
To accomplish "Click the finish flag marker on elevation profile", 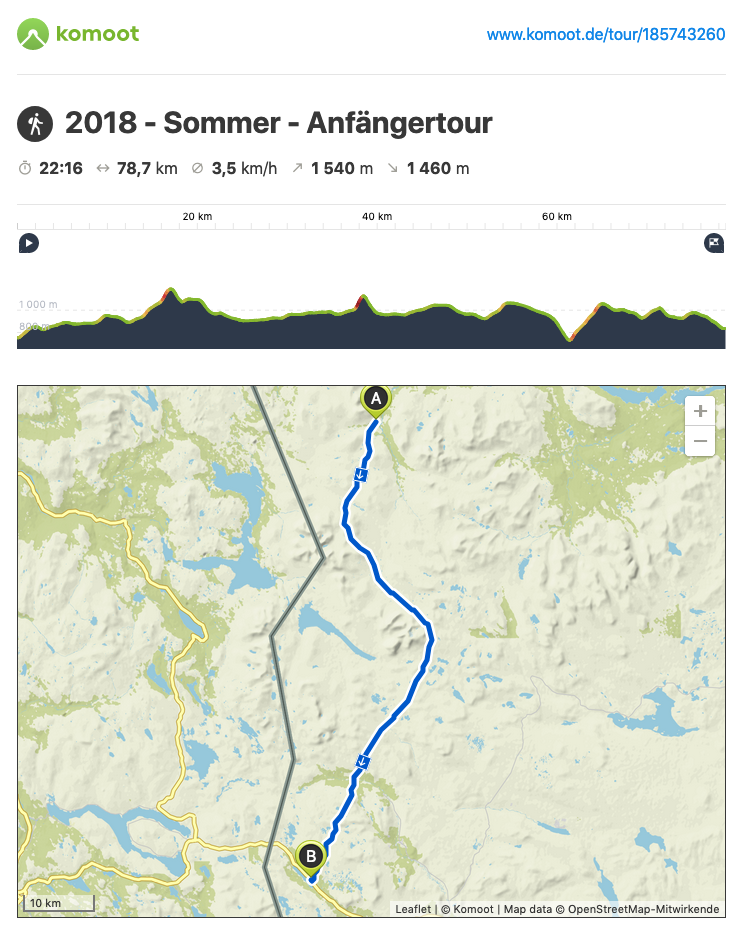I will 714,243.
